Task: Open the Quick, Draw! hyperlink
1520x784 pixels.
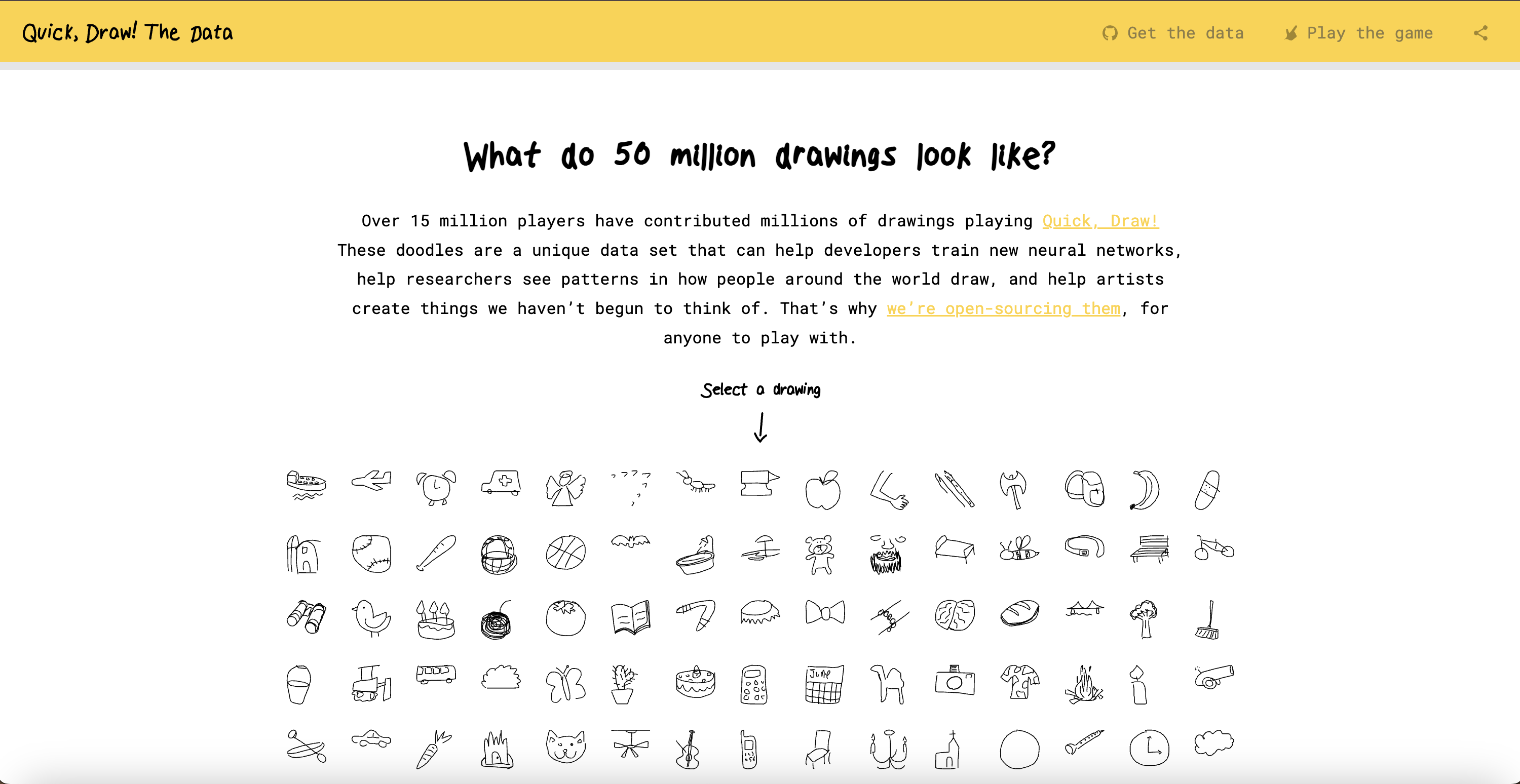Action: tap(1100, 221)
